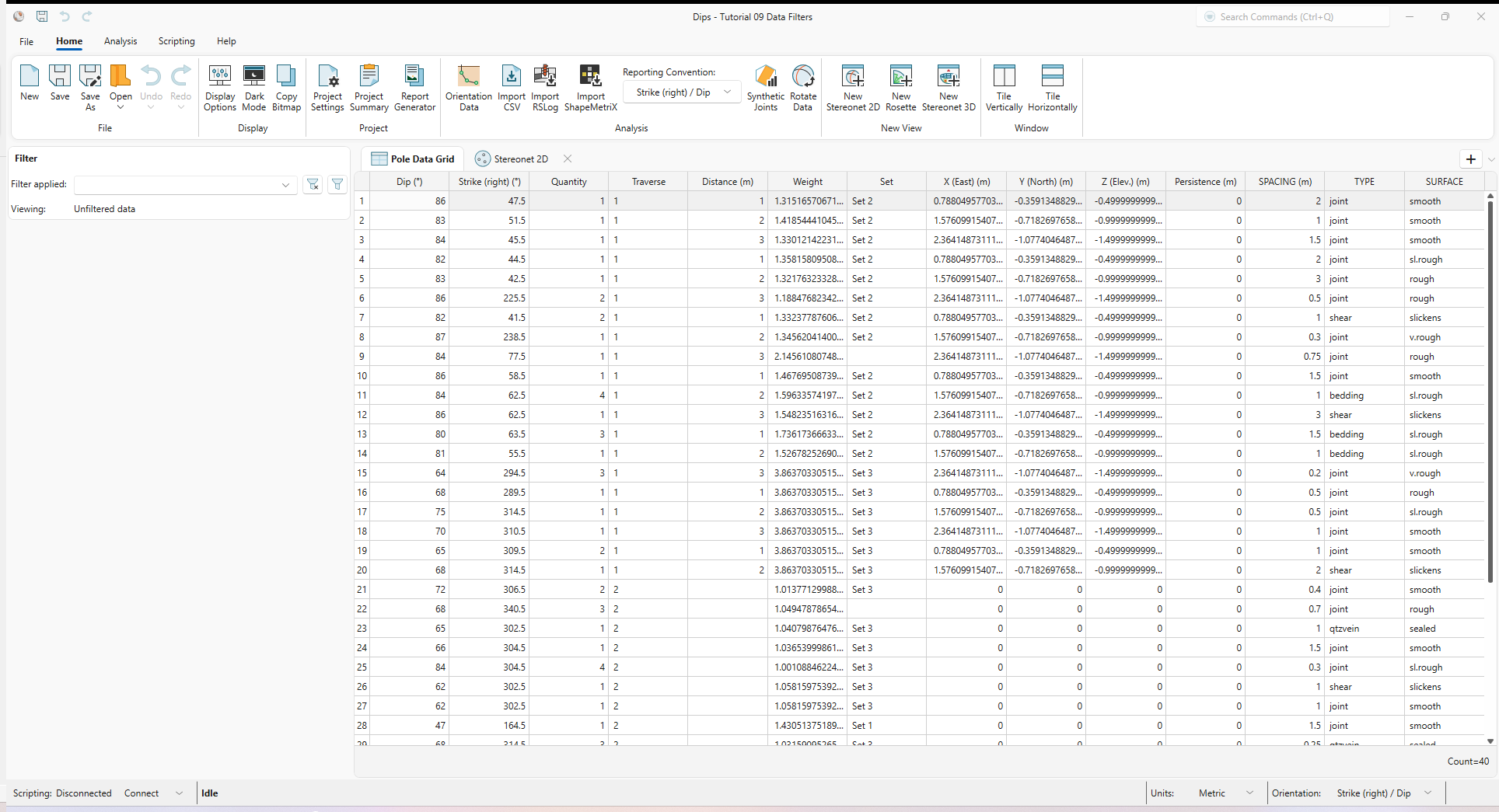Image resolution: width=1499 pixels, height=812 pixels.
Task: Switch to the Analysis ribbon tab
Action: pos(121,41)
